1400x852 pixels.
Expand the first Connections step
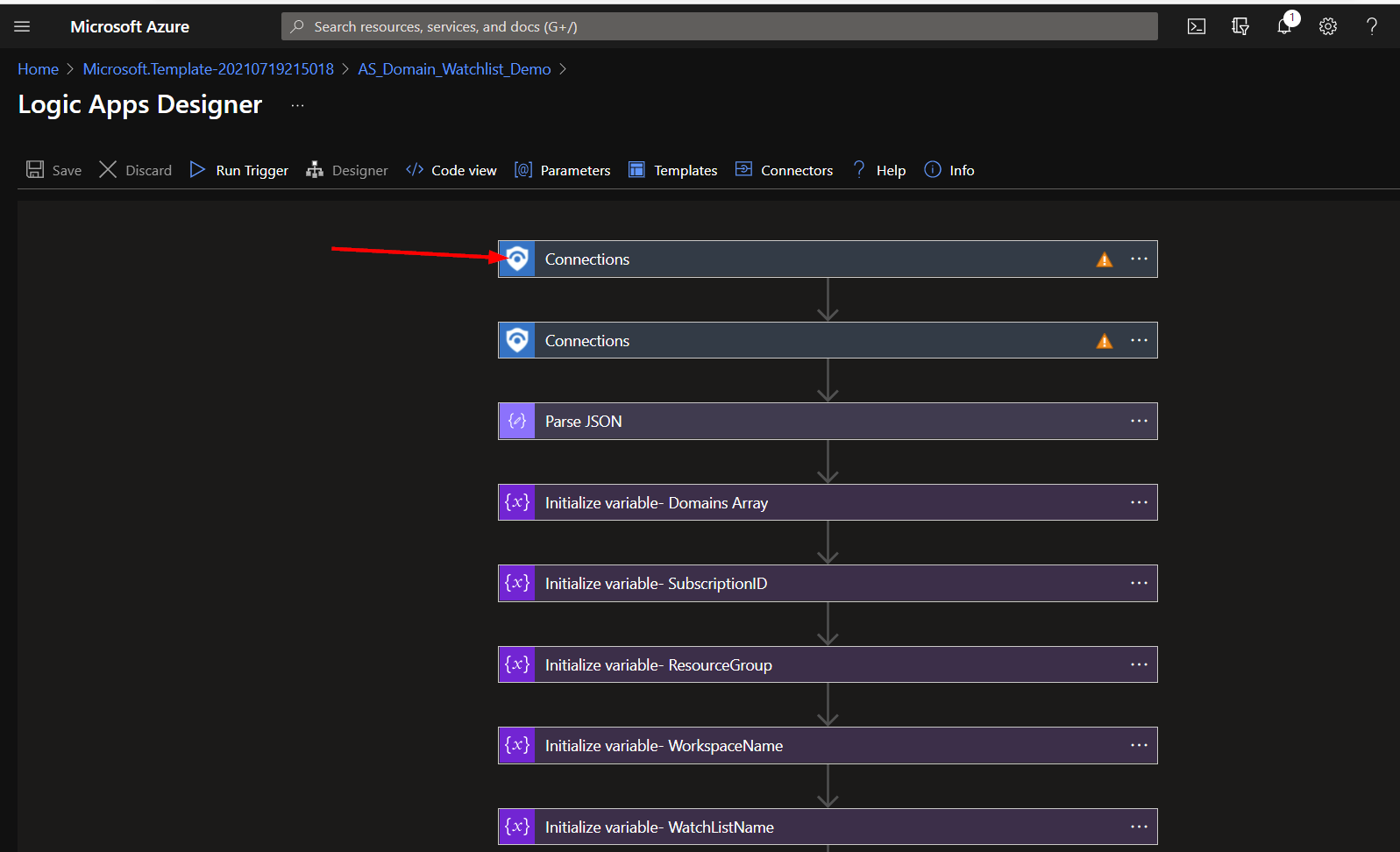pyautogui.click(x=828, y=259)
